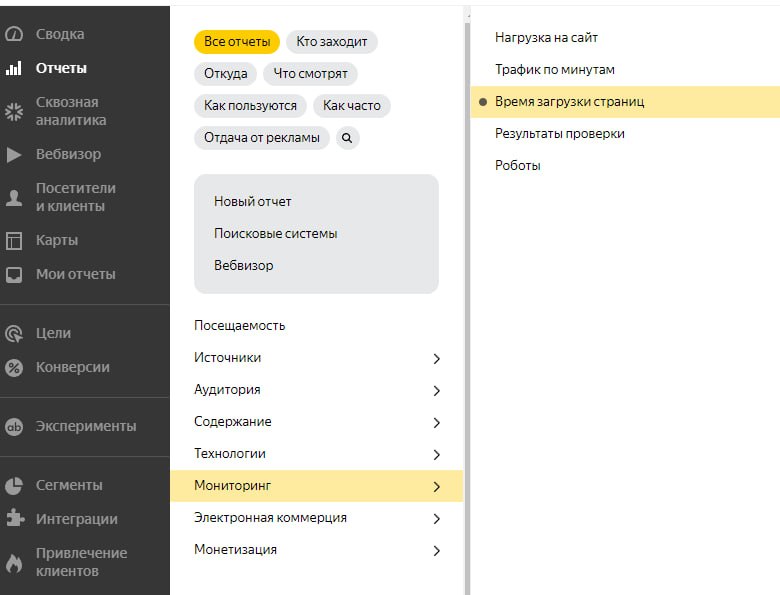Viewport: 780px width, 595px height.
Task: Open Посетители и клиенты person icon
Action: pyautogui.click(x=14, y=198)
